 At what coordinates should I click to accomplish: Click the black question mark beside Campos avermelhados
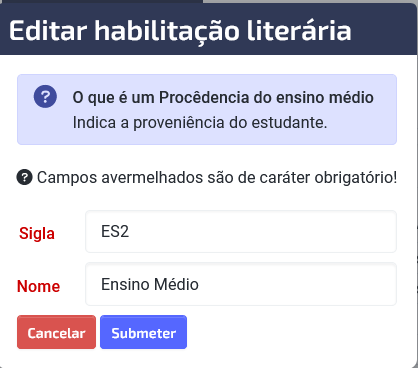24,177
